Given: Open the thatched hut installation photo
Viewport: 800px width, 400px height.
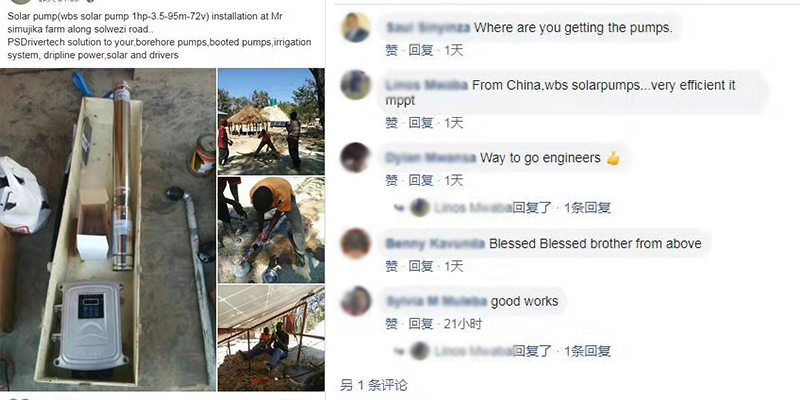Looking at the screenshot, I should [x=271, y=121].
